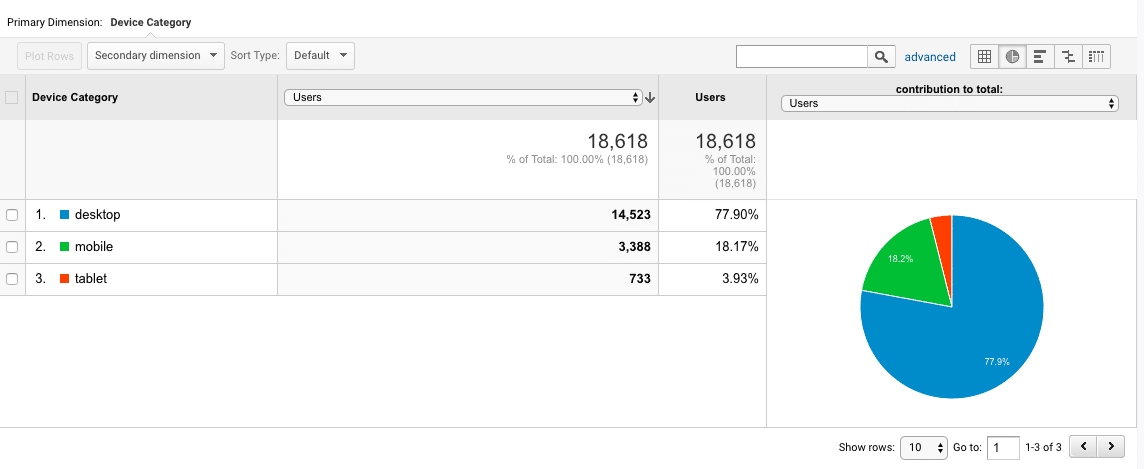This screenshot has height=469, width=1144.
Task: Click the magnifying glass search icon
Action: pyautogui.click(x=881, y=56)
